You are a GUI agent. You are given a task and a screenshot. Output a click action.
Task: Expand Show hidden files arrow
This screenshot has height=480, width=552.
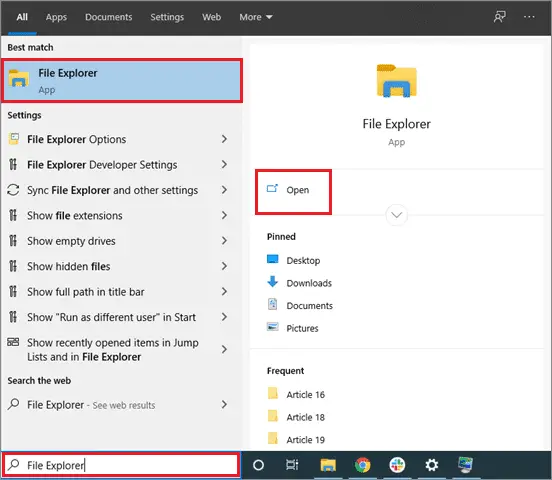click(224, 266)
